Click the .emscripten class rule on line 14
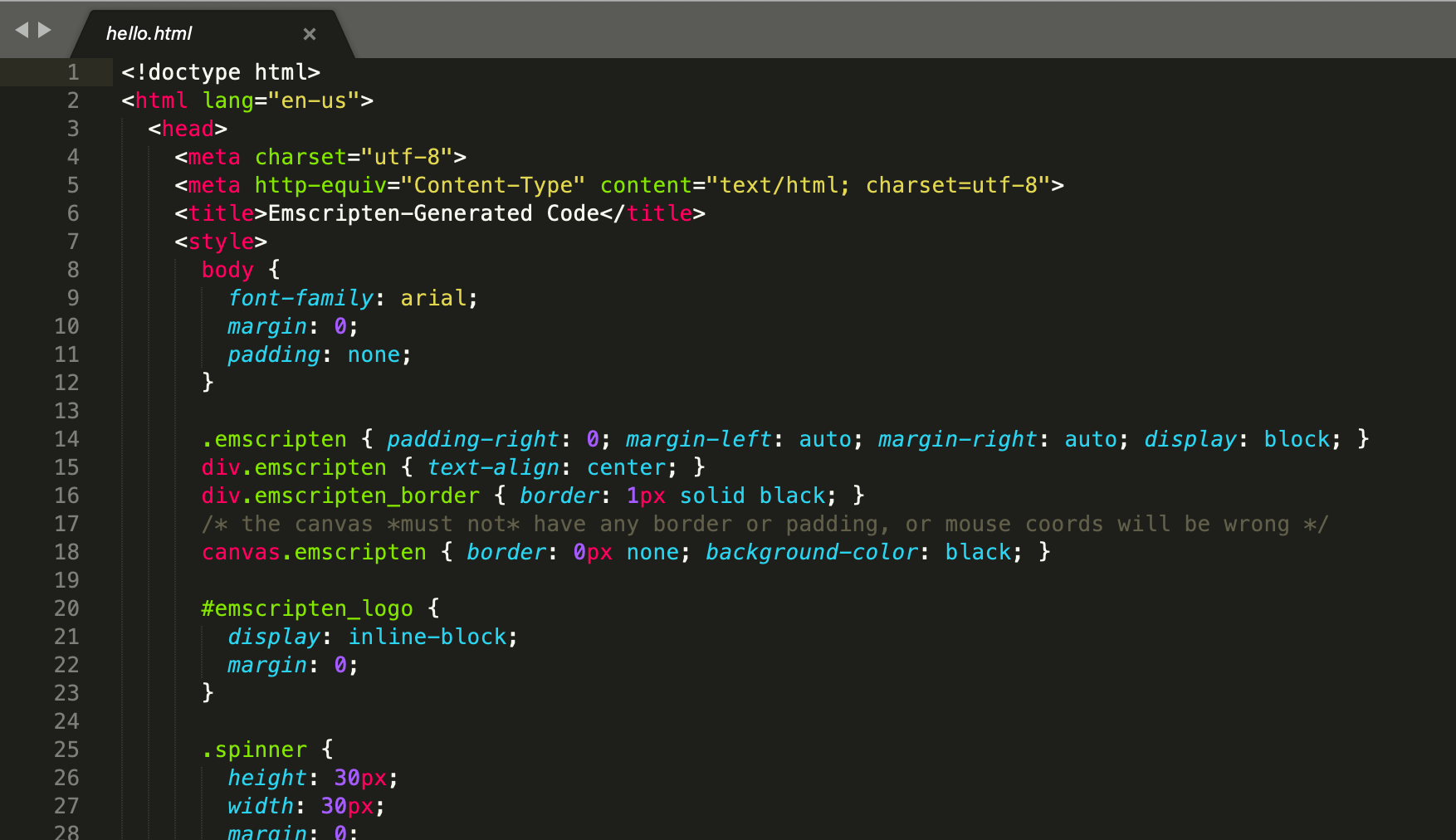 click(274, 439)
